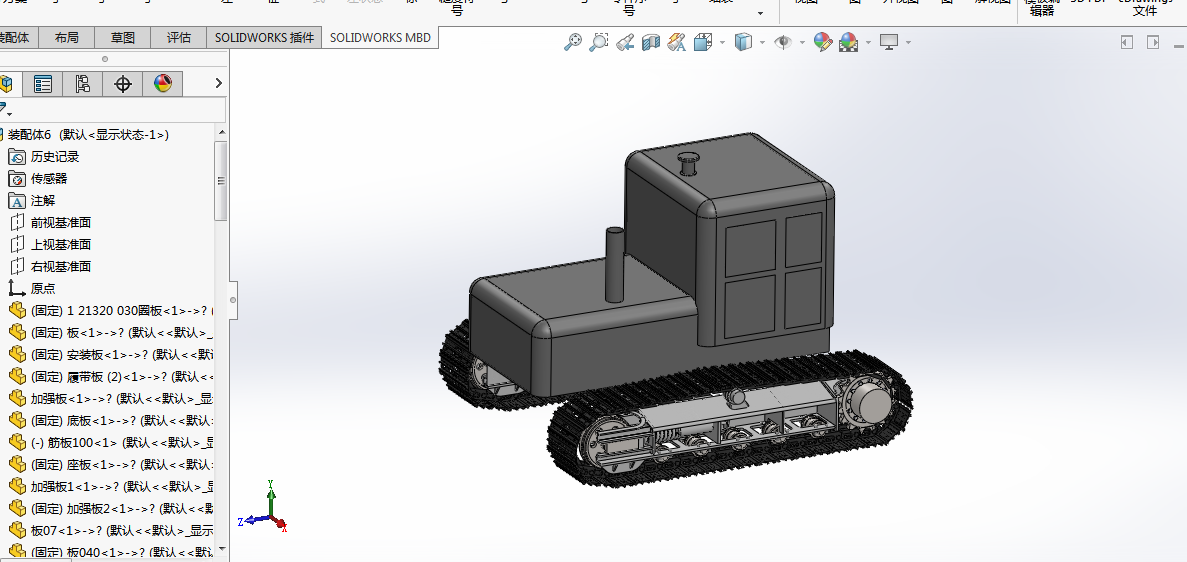Click the Zoom to Fit magnifier icon

573,42
